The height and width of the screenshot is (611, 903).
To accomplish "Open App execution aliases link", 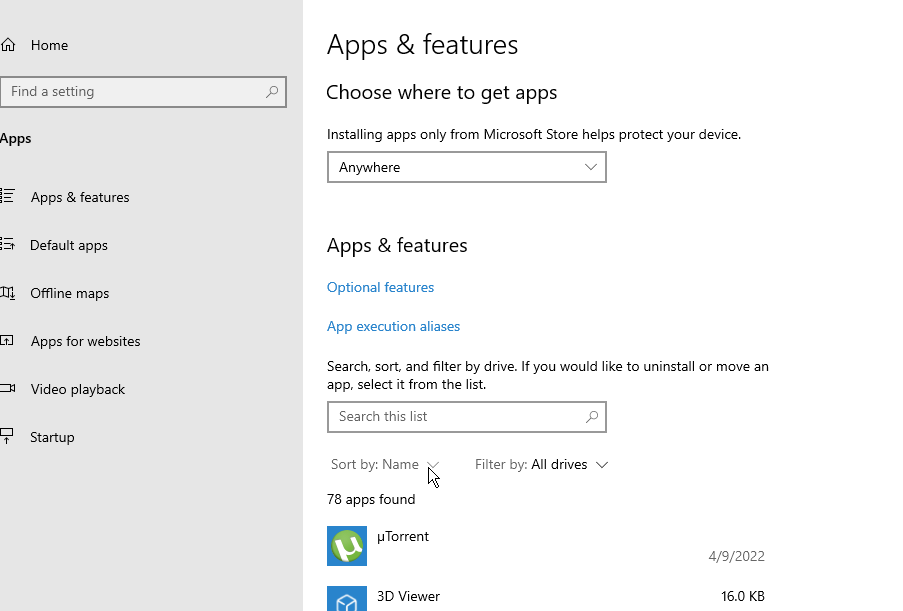I will [393, 326].
